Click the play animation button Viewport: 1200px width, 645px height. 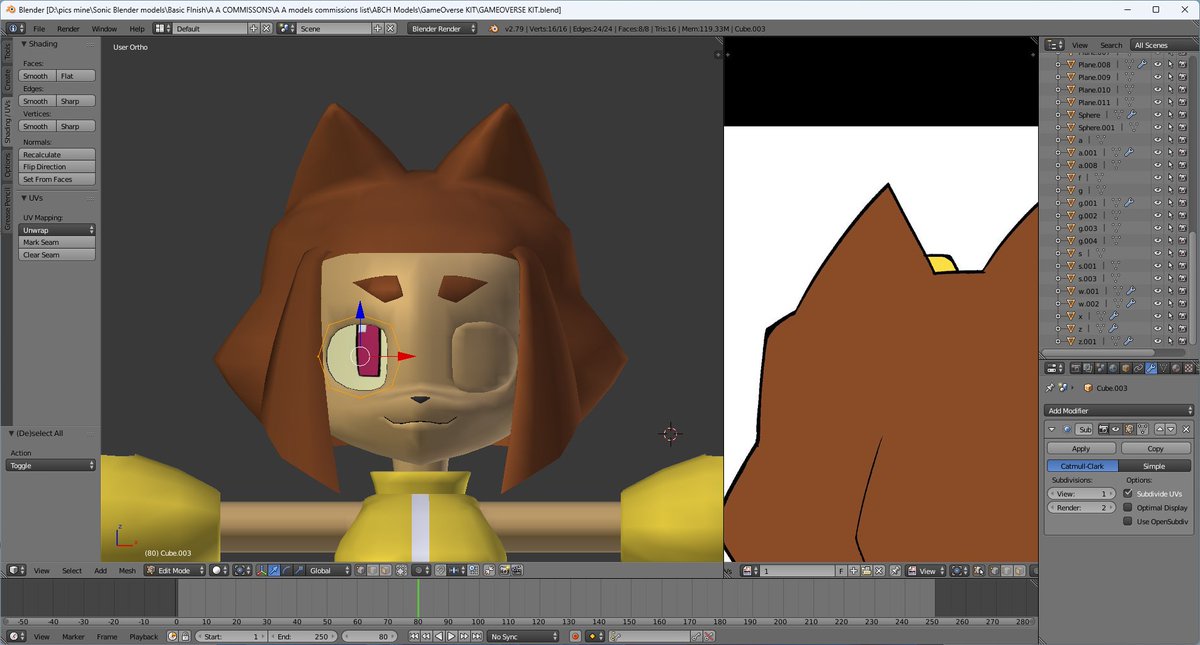tap(451, 636)
